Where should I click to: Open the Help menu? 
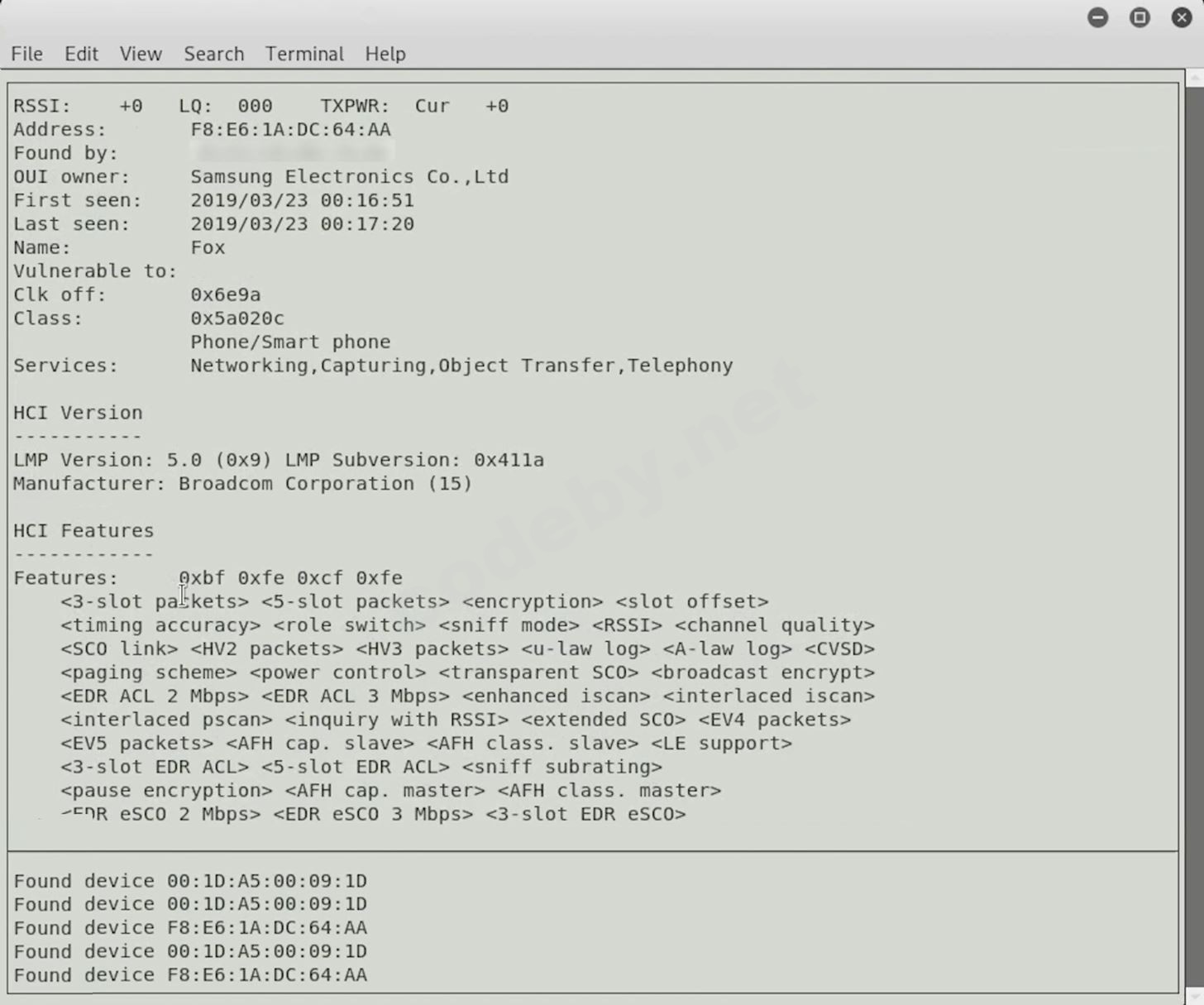point(385,53)
